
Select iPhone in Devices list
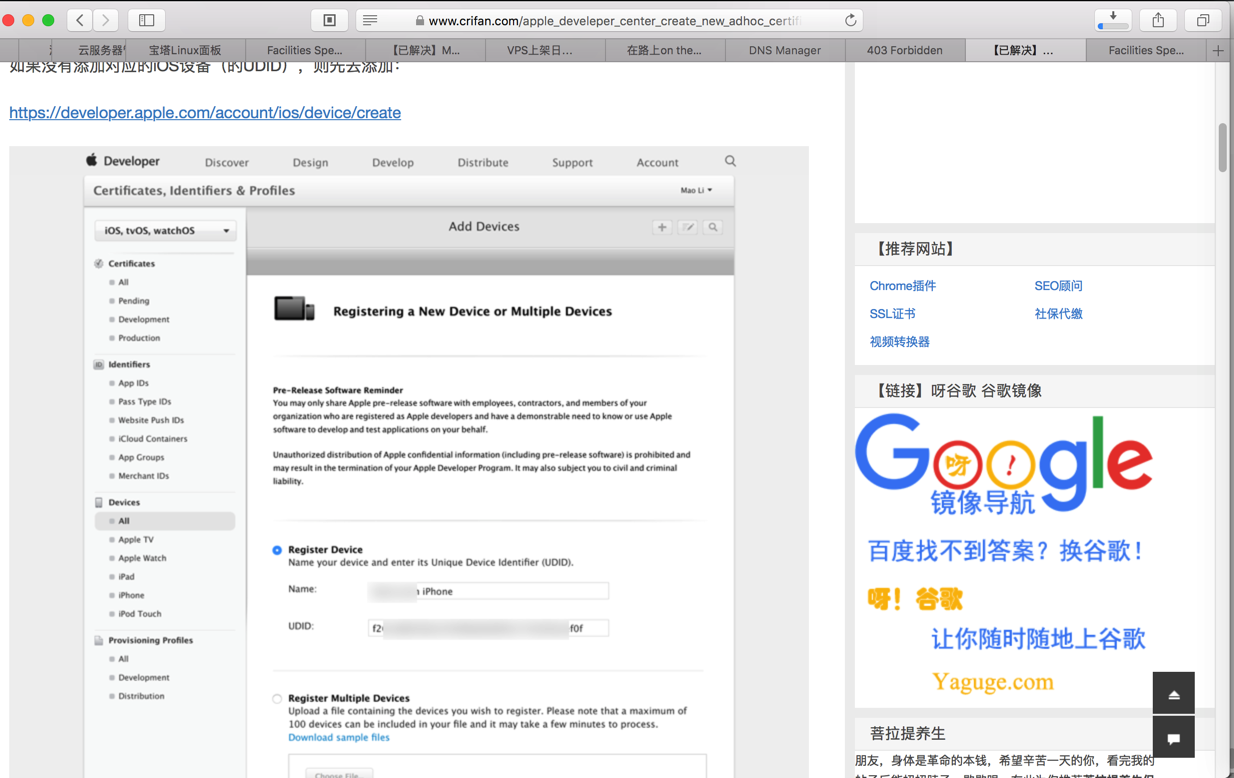(131, 596)
